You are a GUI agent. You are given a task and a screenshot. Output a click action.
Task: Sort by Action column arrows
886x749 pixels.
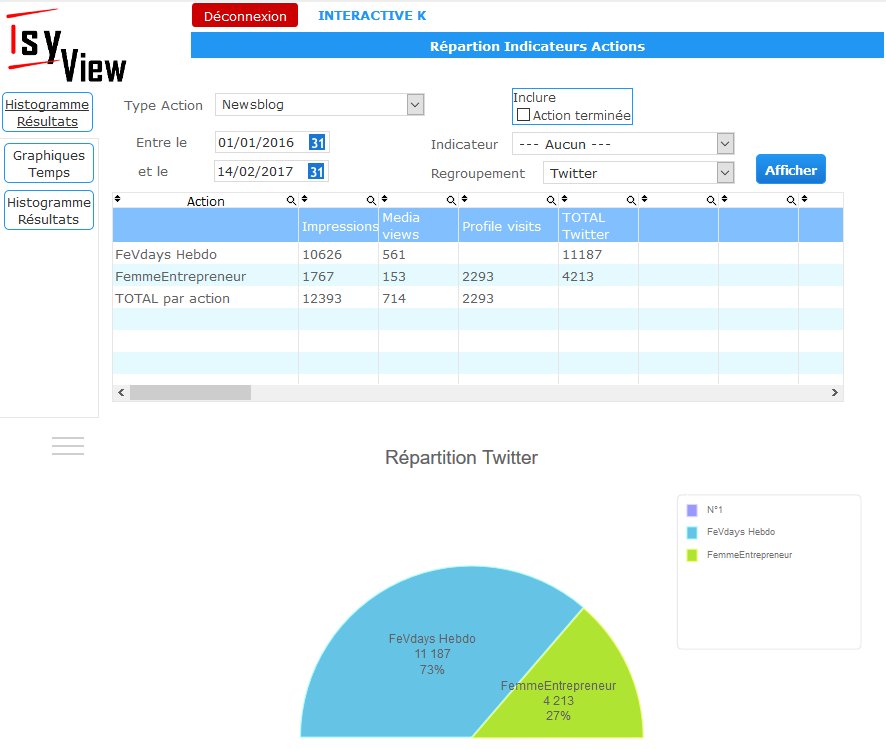pos(118,198)
